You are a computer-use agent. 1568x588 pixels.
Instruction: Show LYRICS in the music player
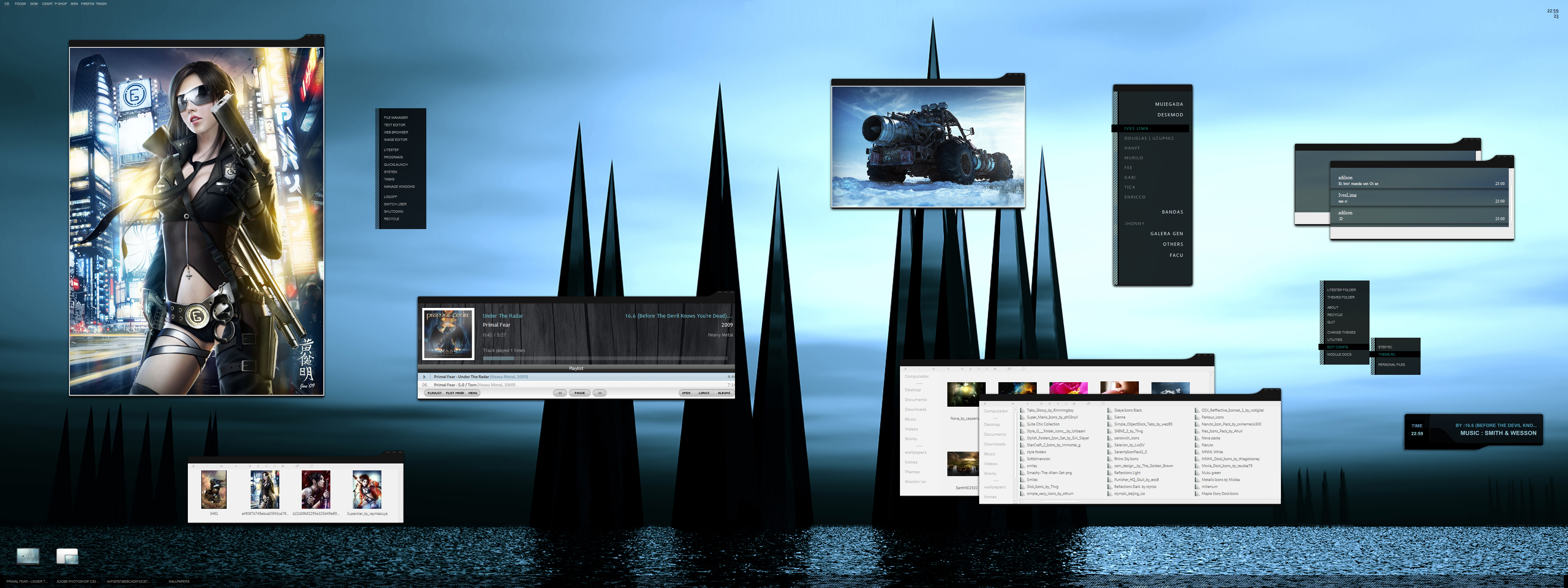pos(704,393)
